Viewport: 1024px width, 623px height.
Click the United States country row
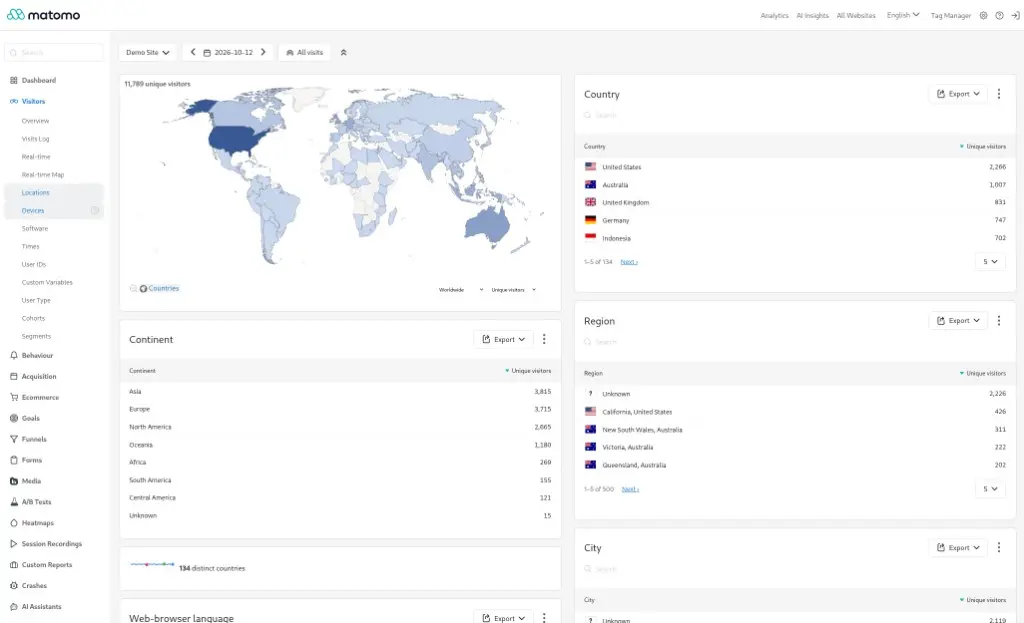(x=795, y=167)
